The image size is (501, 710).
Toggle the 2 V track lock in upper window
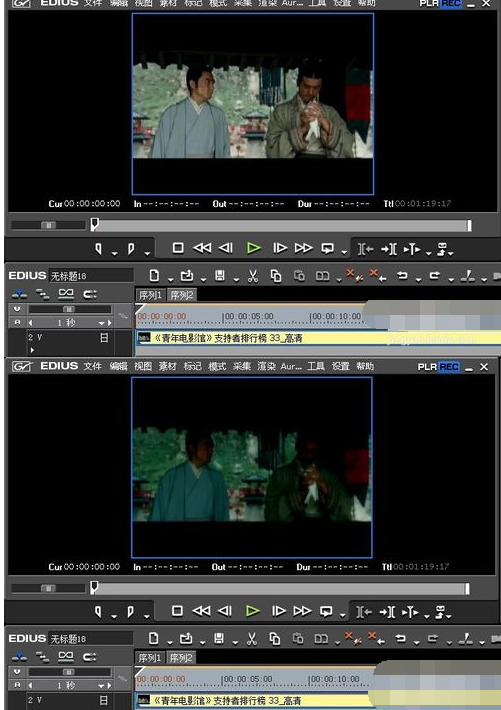(x=104, y=337)
